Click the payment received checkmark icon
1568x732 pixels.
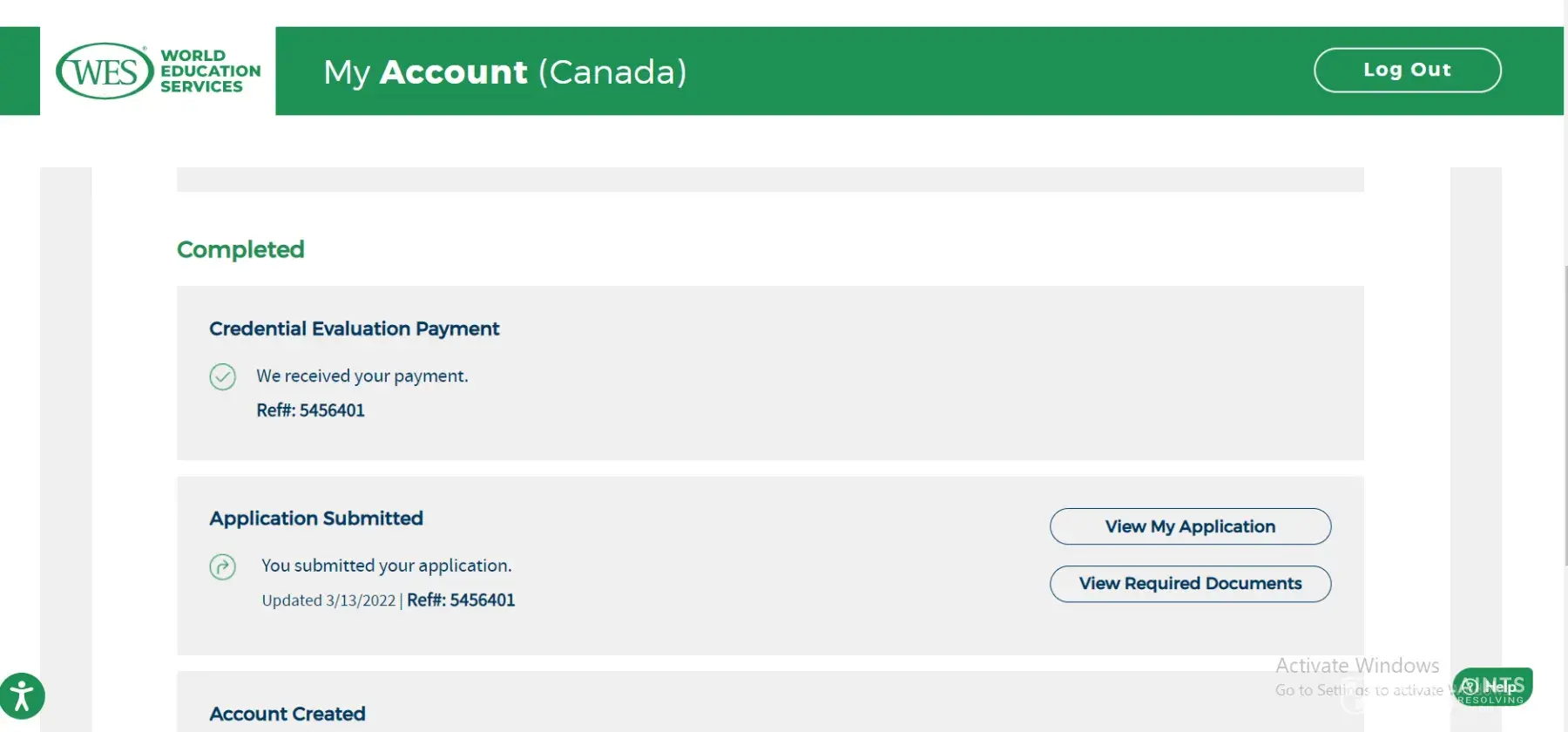(222, 376)
